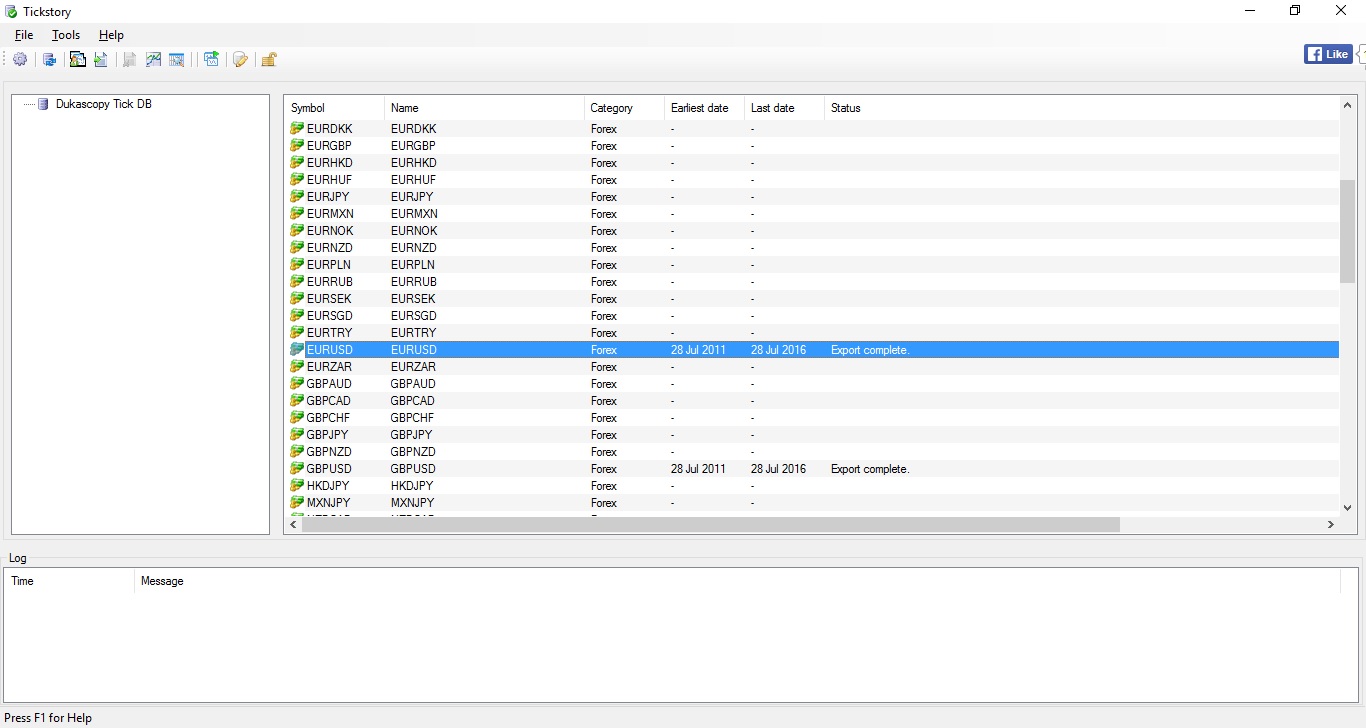
Task: Click the launch MT4 toolbar icon with green flag
Action: coord(211,60)
